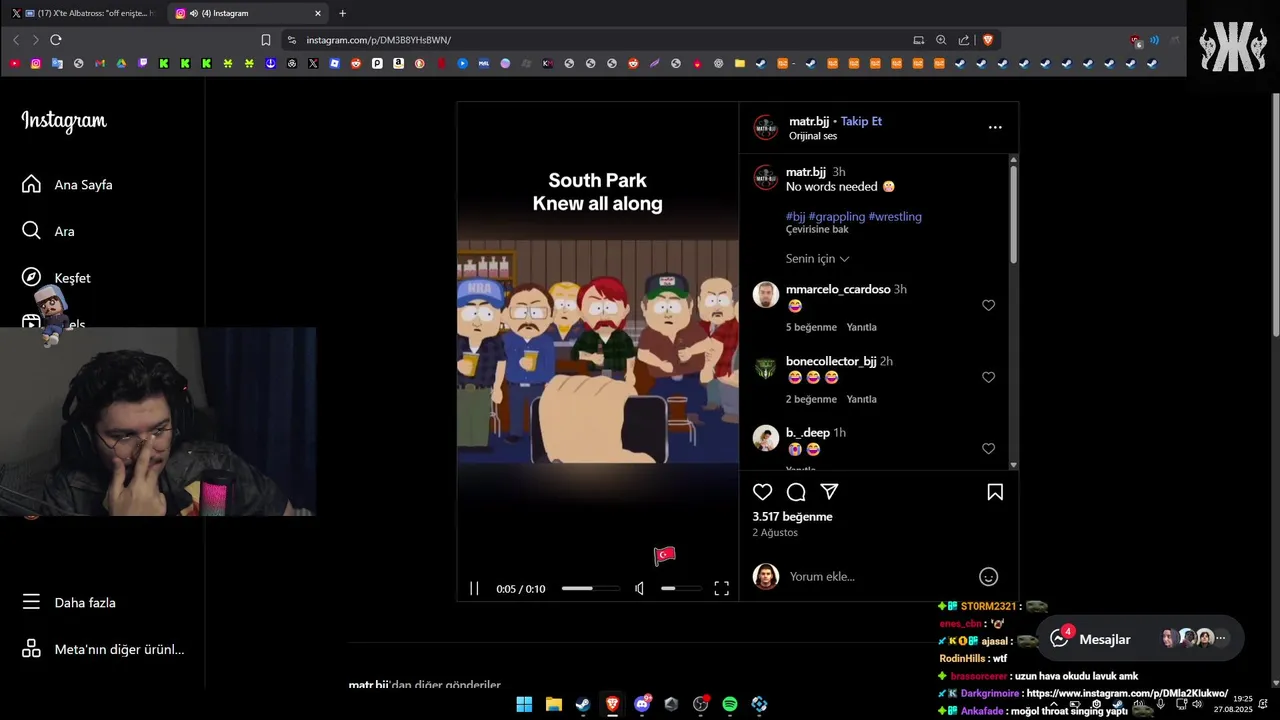Like mmarcelo_ccardoso's comment

988,305
